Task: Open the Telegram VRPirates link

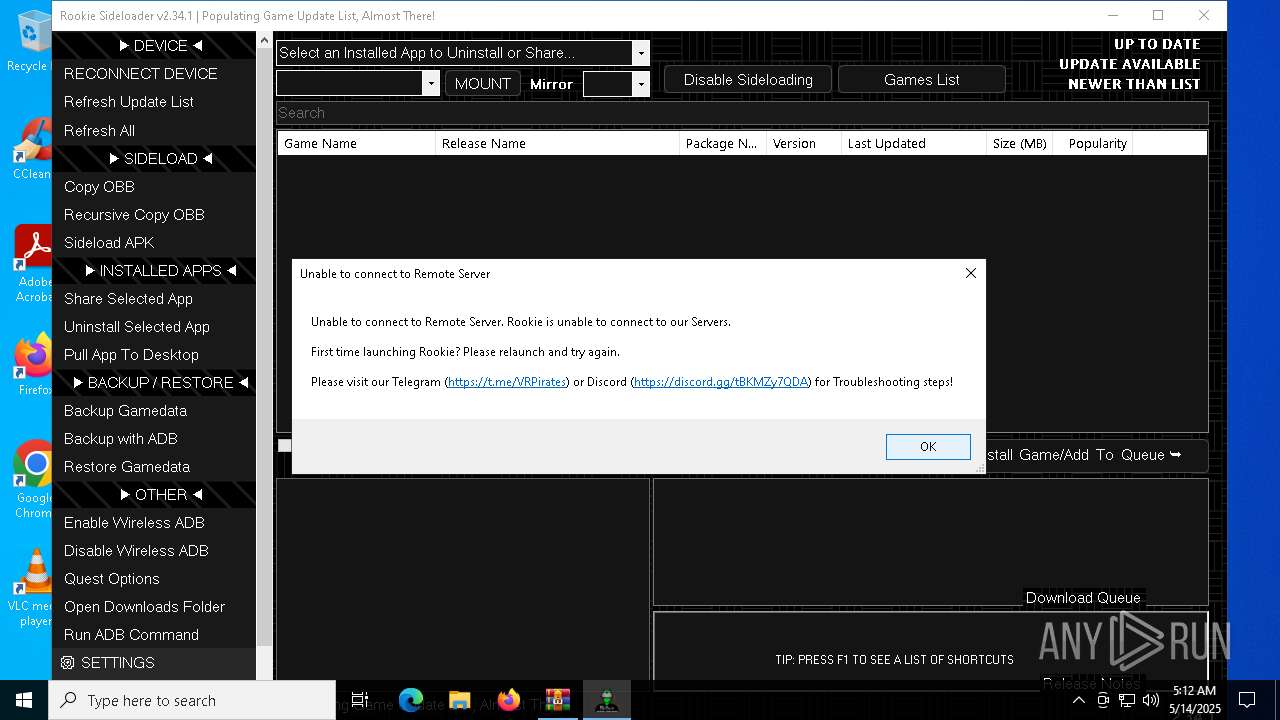Action: click(507, 382)
